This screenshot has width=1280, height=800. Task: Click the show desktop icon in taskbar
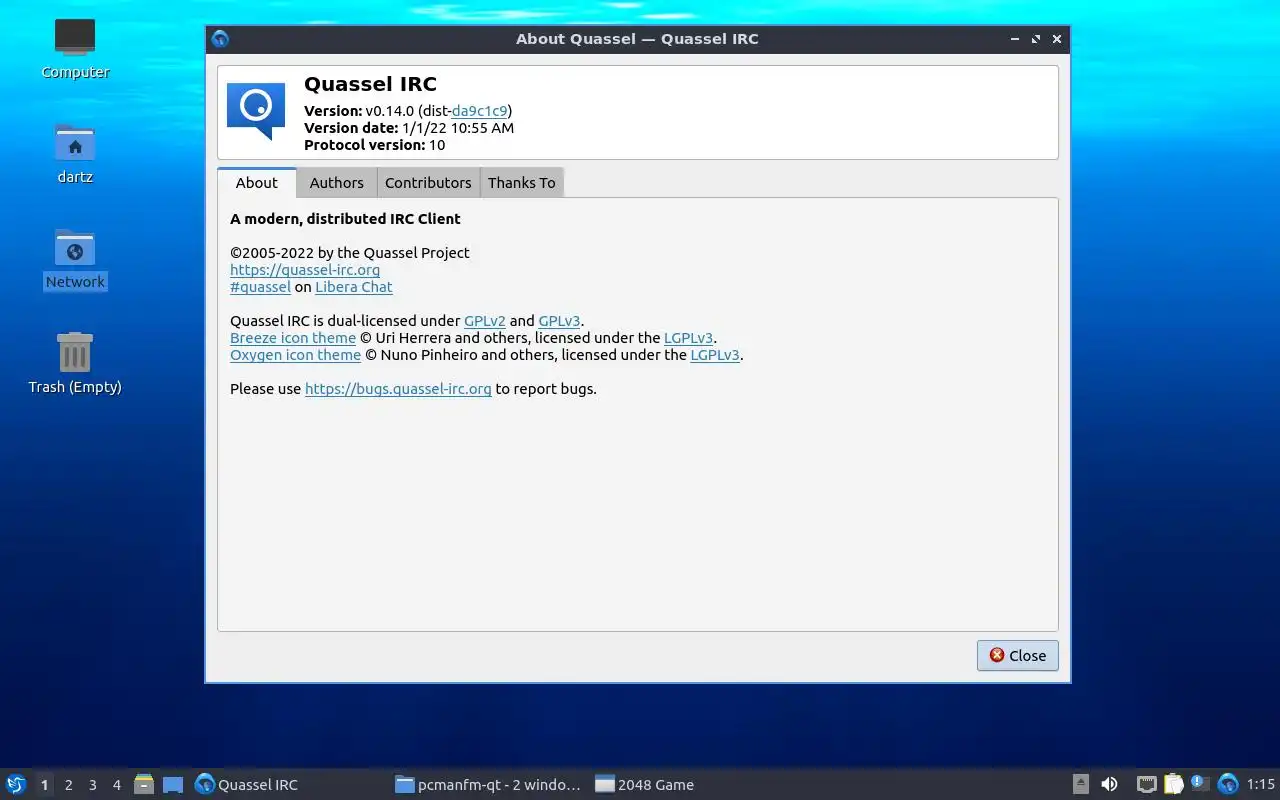click(173, 784)
